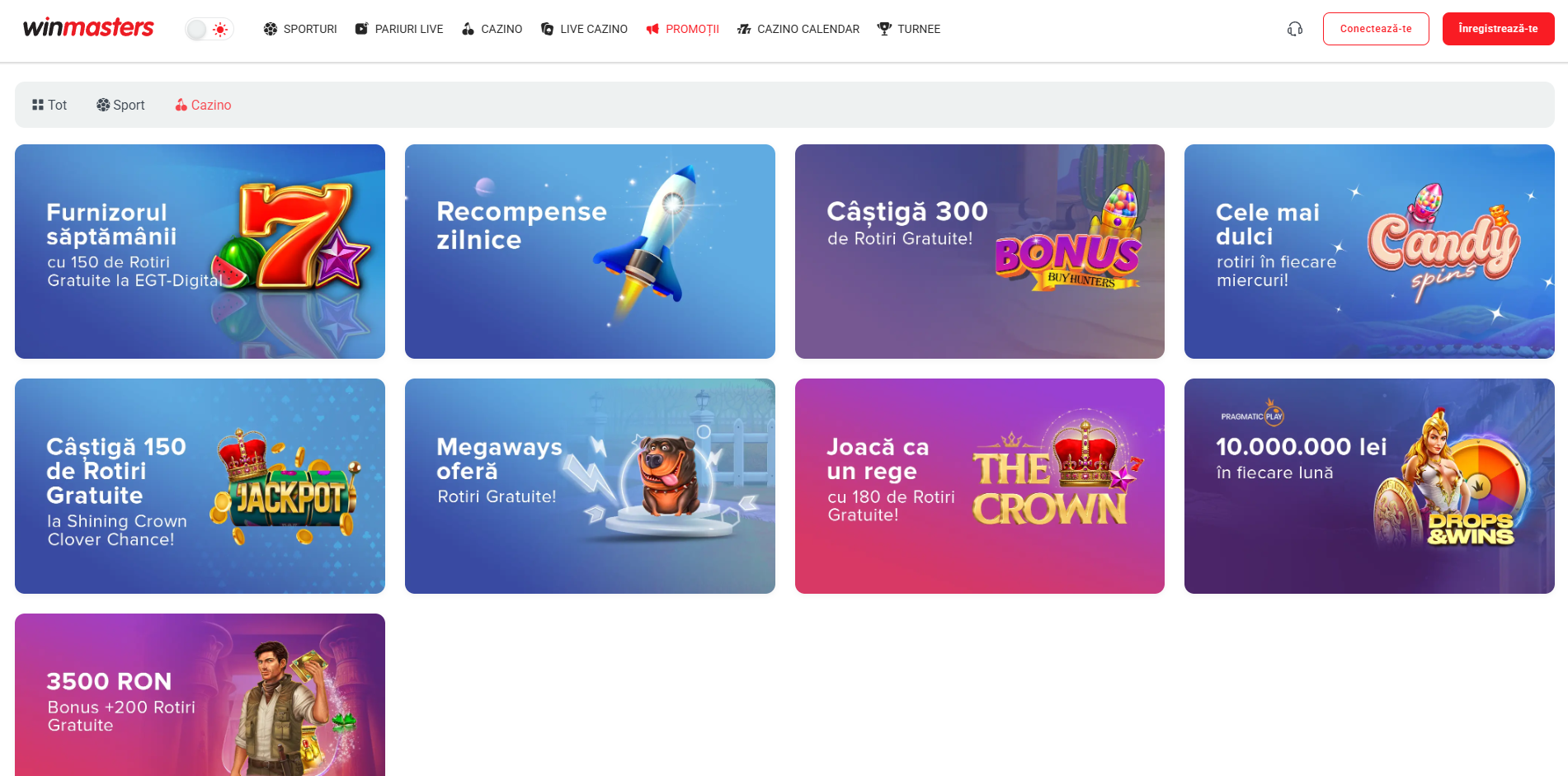Open the Furnizorul săptămânii promotion card

[x=200, y=252]
